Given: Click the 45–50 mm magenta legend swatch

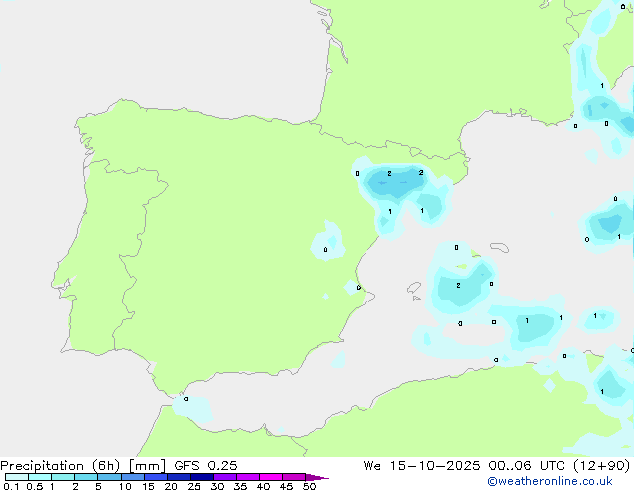Looking at the screenshot, I should (294, 477).
